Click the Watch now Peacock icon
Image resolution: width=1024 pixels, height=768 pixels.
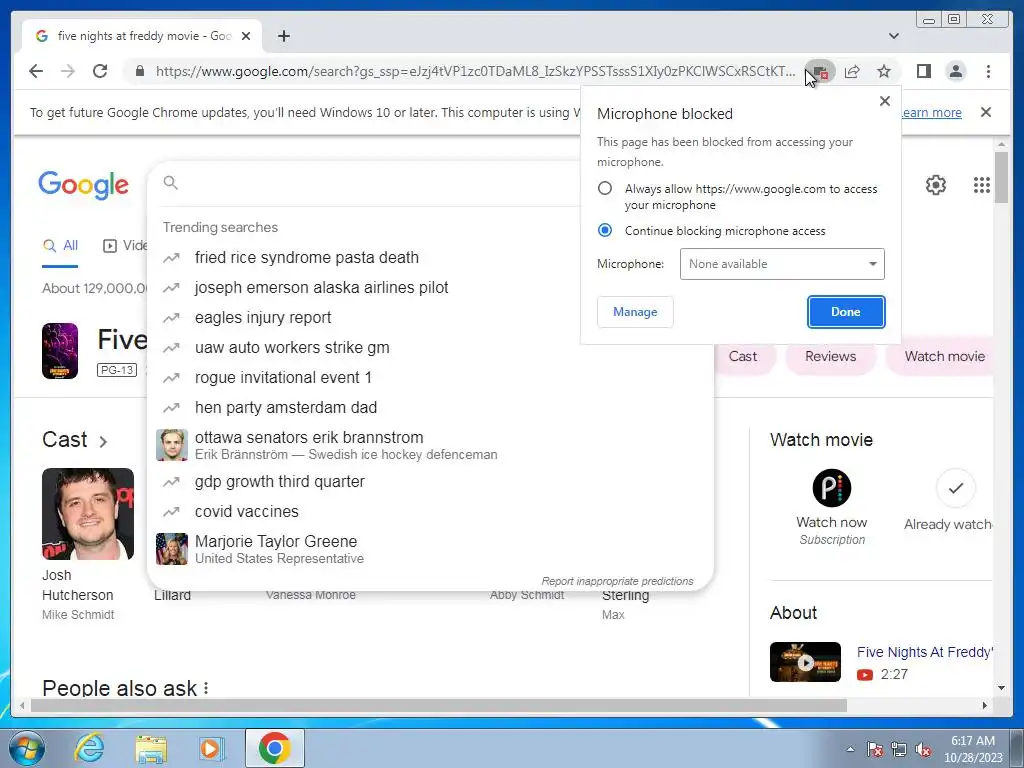(x=831, y=488)
